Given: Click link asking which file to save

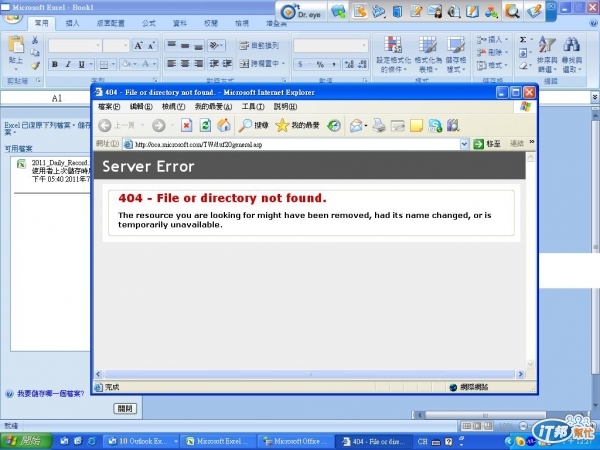Looking at the screenshot, I should click(51, 393).
